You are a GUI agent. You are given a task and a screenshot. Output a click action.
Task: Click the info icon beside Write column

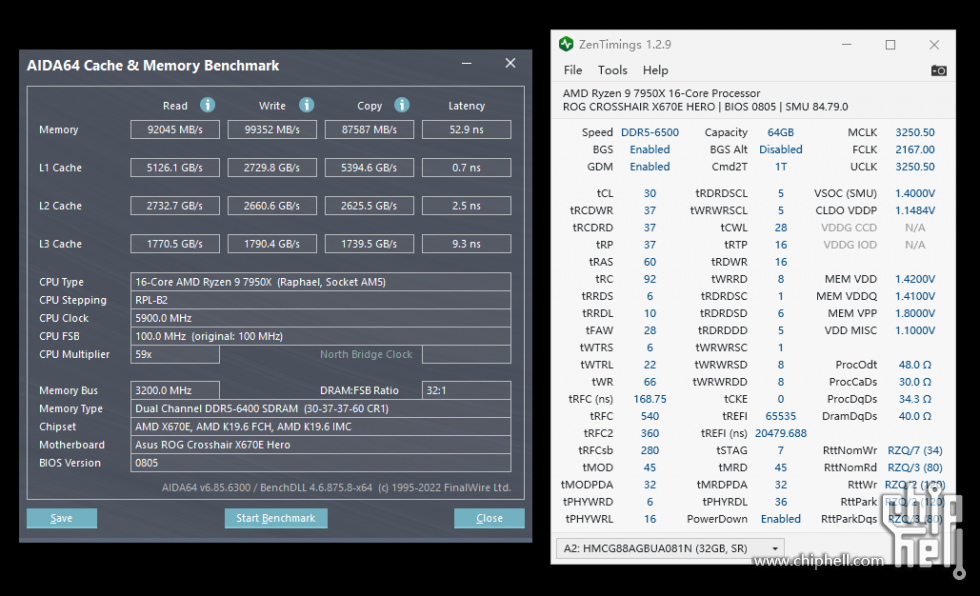(306, 105)
